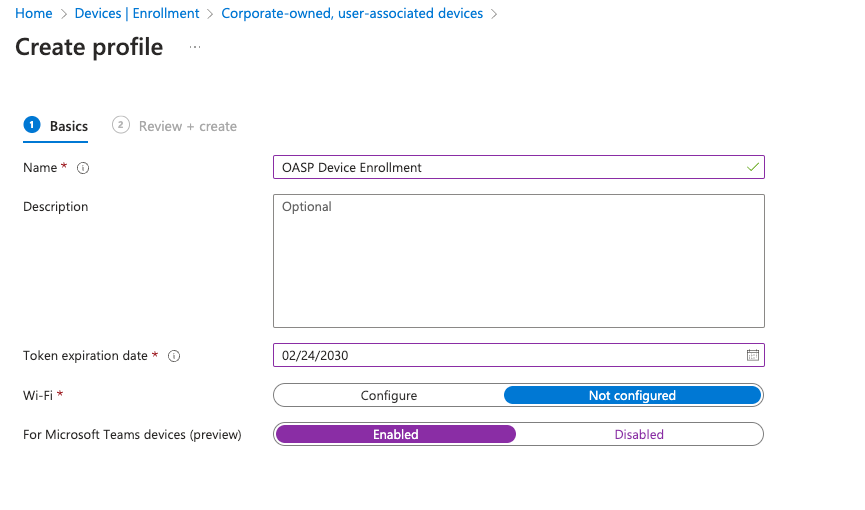
Task: Click into the Description text area
Action: coord(518,260)
